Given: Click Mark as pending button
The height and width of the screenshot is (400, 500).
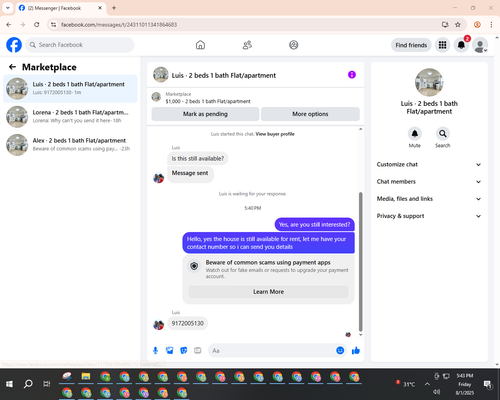Looking at the screenshot, I should coord(205,114).
